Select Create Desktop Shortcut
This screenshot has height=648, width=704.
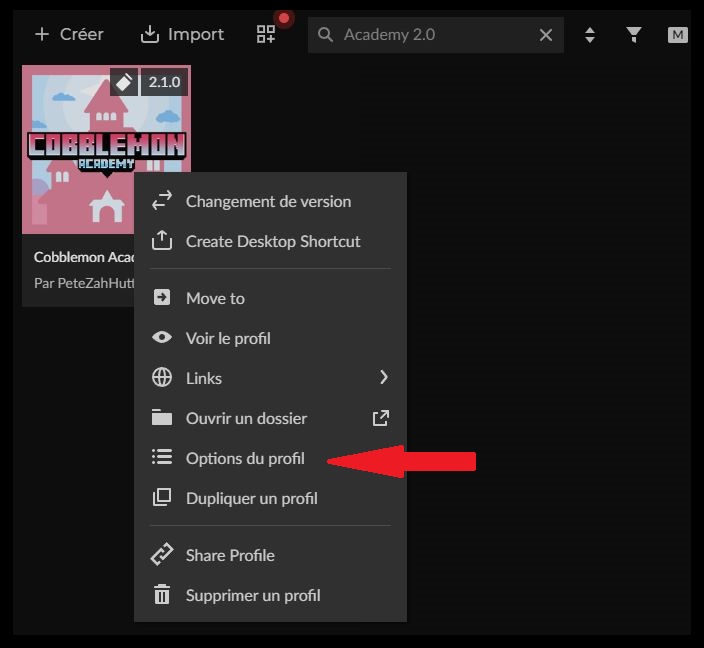click(x=272, y=241)
